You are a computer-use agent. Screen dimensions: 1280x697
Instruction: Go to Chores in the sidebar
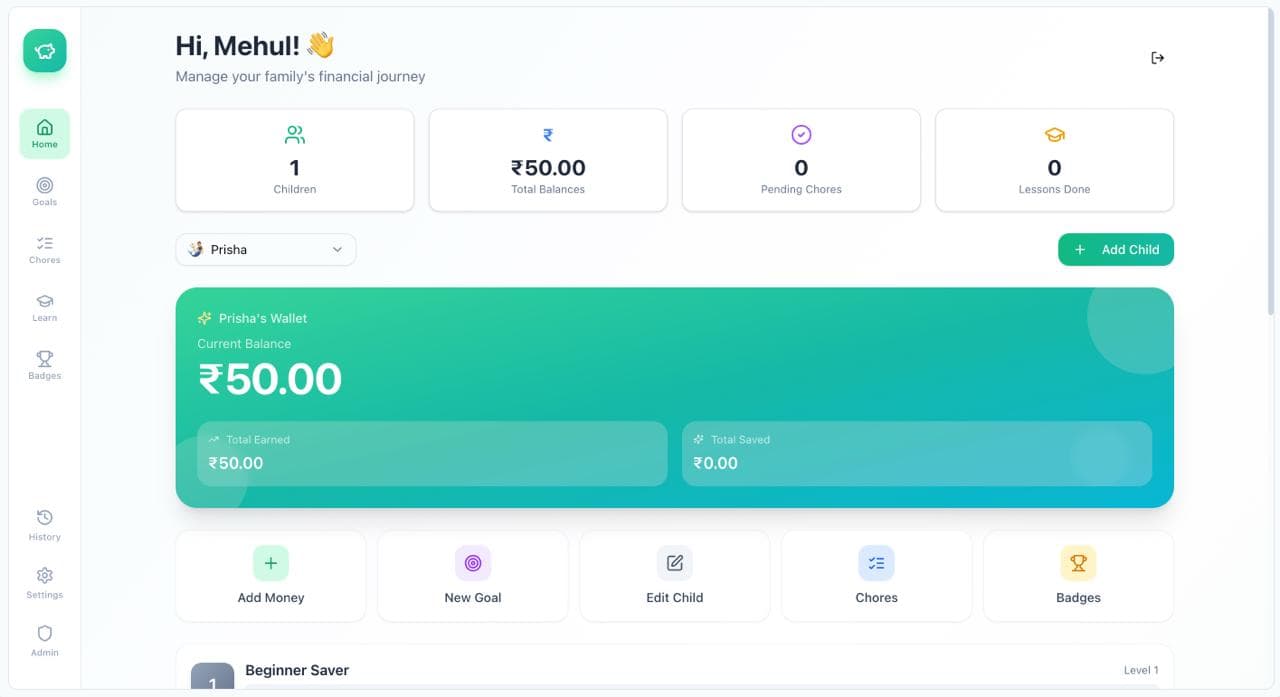pyautogui.click(x=45, y=249)
